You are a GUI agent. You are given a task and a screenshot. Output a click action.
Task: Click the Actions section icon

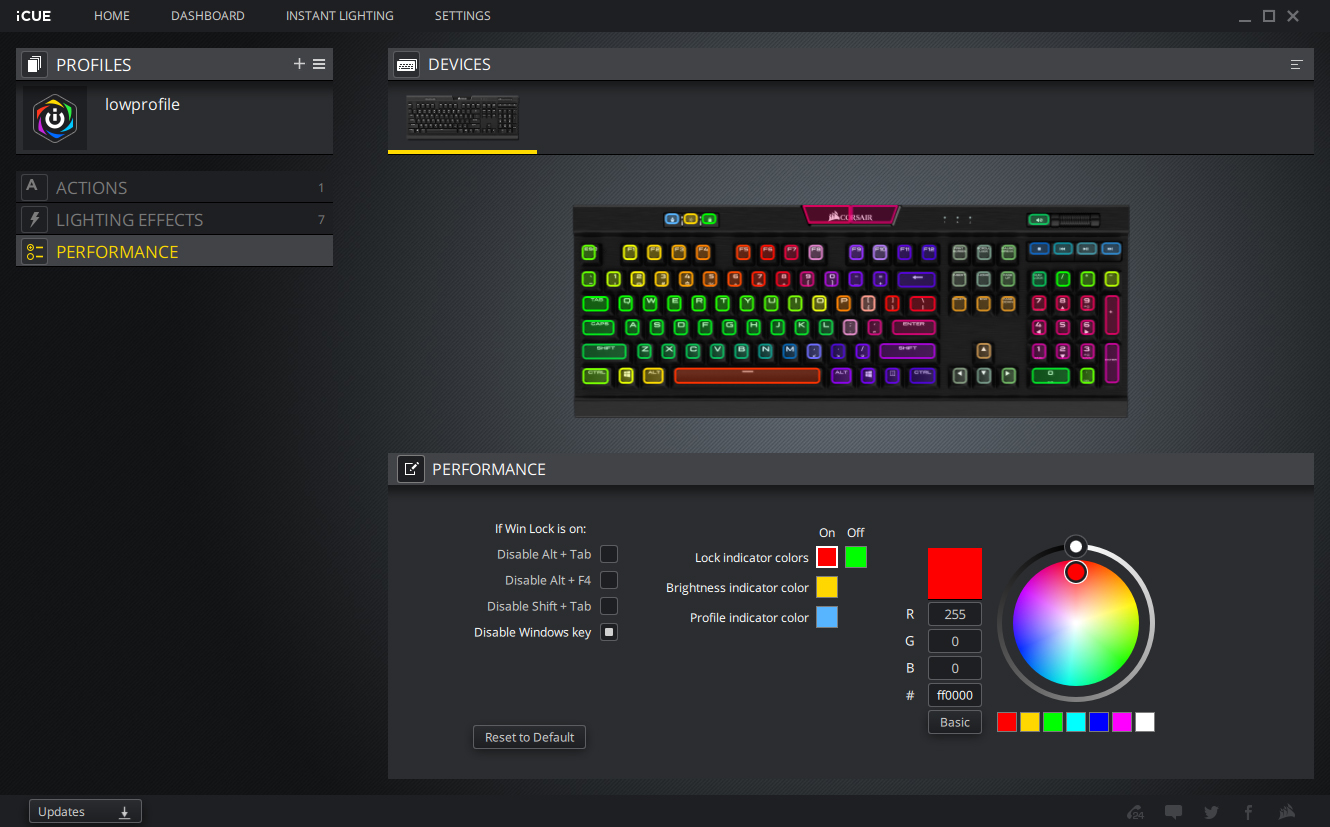point(34,187)
